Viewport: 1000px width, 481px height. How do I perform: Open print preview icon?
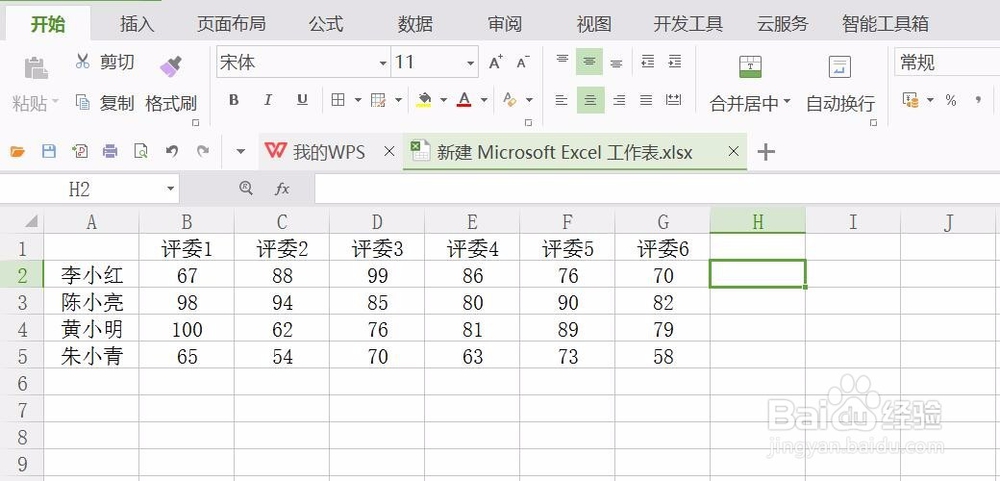(x=141, y=151)
